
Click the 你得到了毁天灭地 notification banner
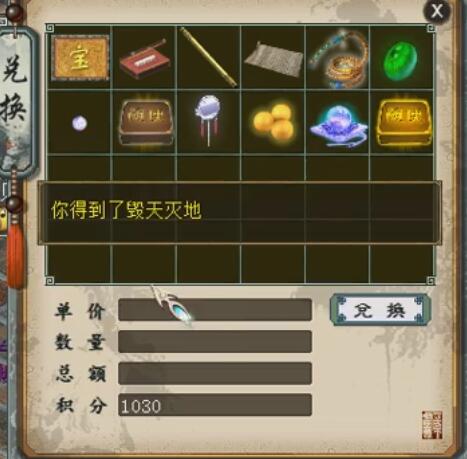pos(240,213)
